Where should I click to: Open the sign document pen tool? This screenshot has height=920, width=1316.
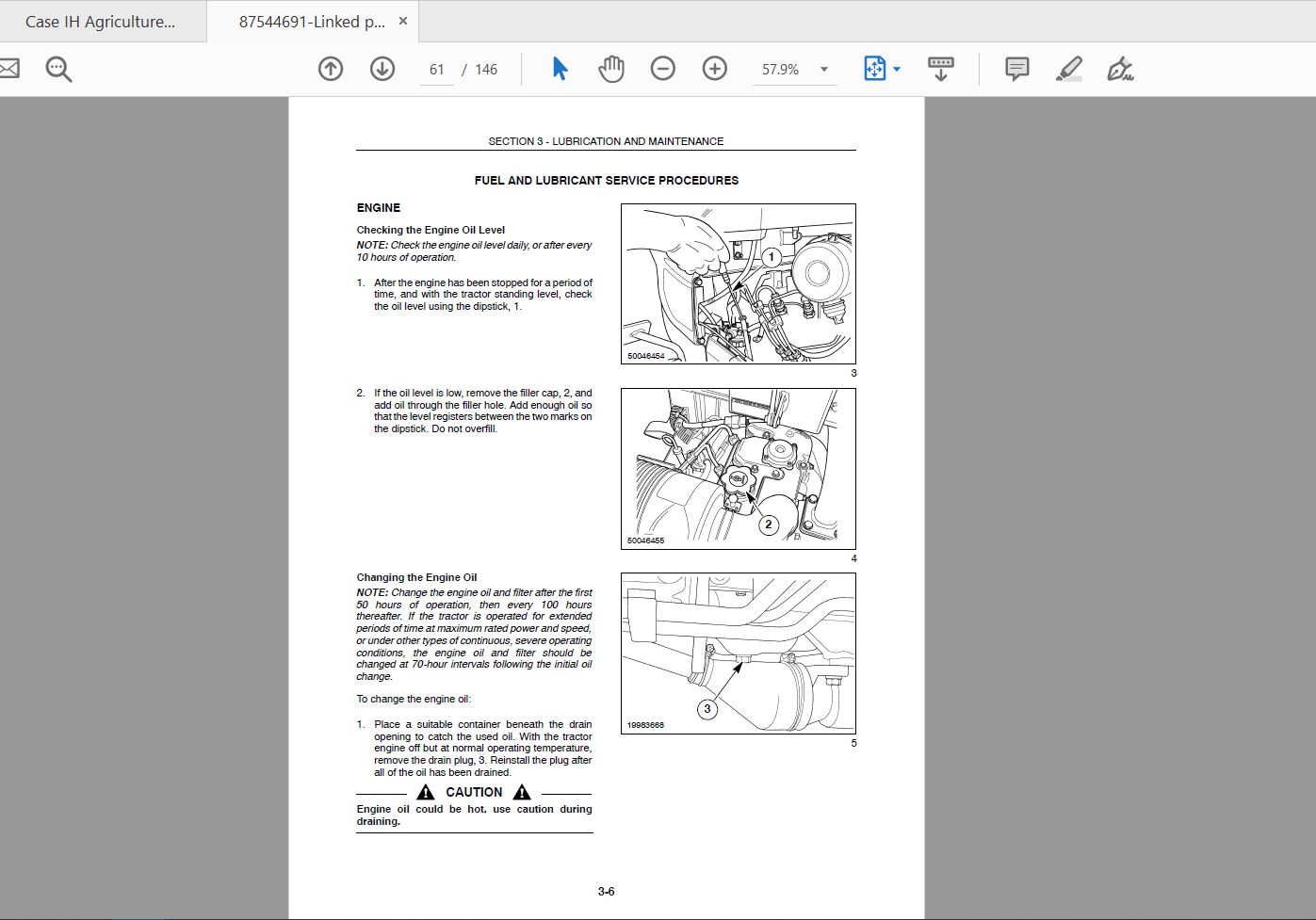1120,69
